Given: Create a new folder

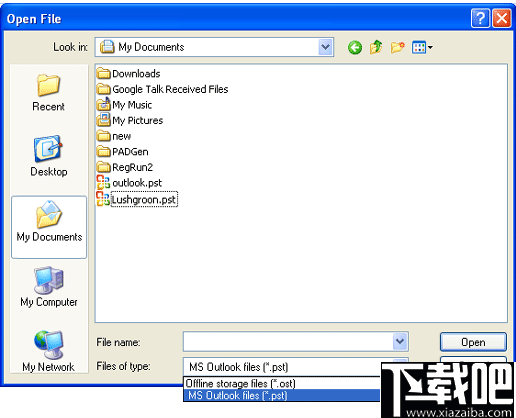Looking at the screenshot, I should click(x=398, y=47).
